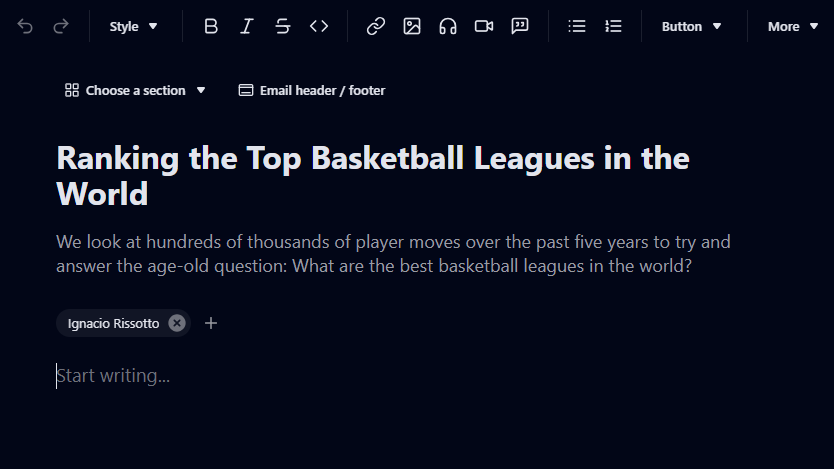Insert inline code formatting

coord(319,26)
